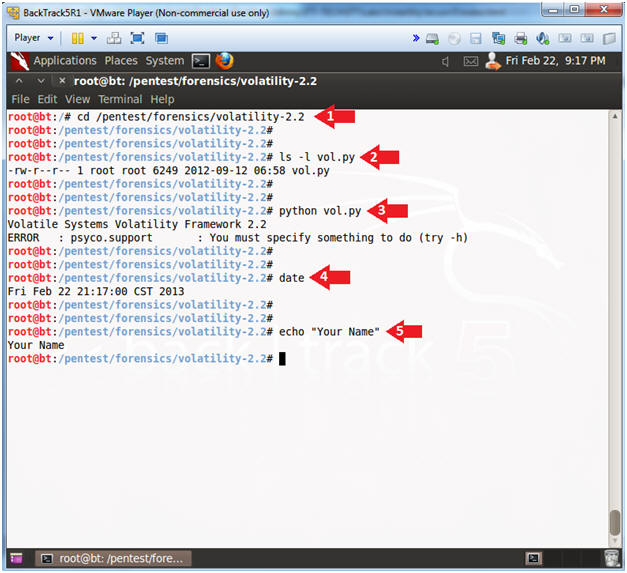This screenshot has width=627, height=573.
Task: Click the user switcher icon in panel
Action: tap(493, 61)
